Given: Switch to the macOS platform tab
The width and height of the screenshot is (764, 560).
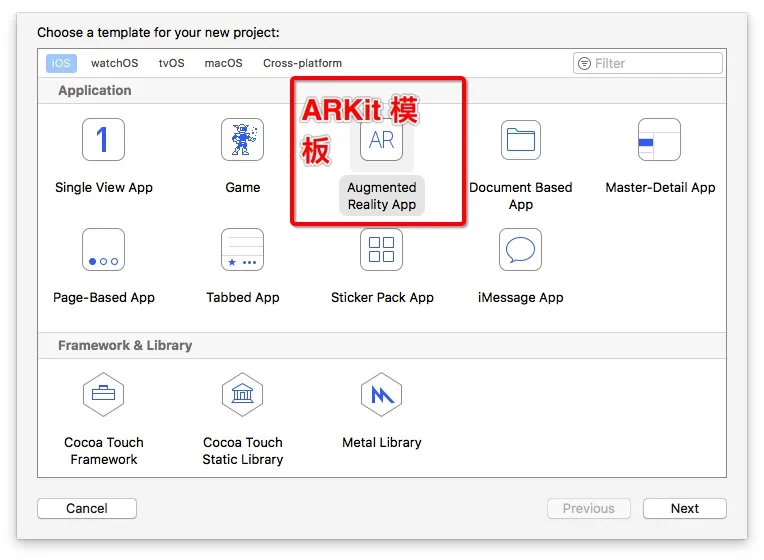Looking at the screenshot, I should pos(223,63).
